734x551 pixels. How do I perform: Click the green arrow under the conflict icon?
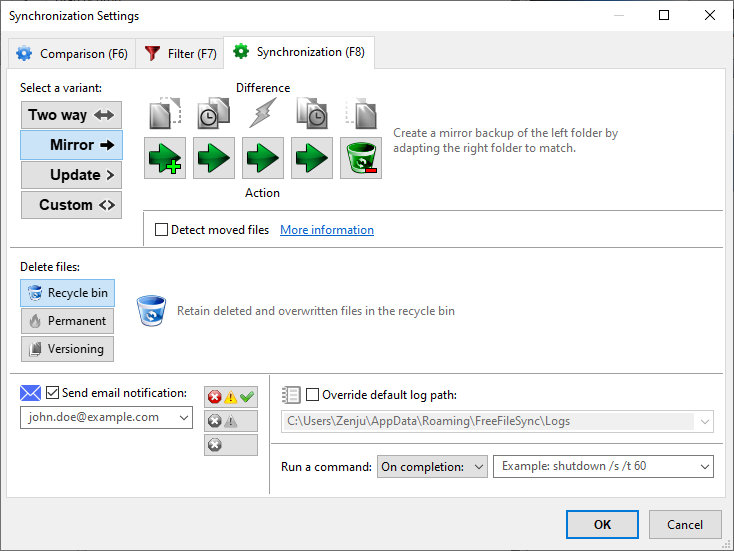(x=263, y=158)
